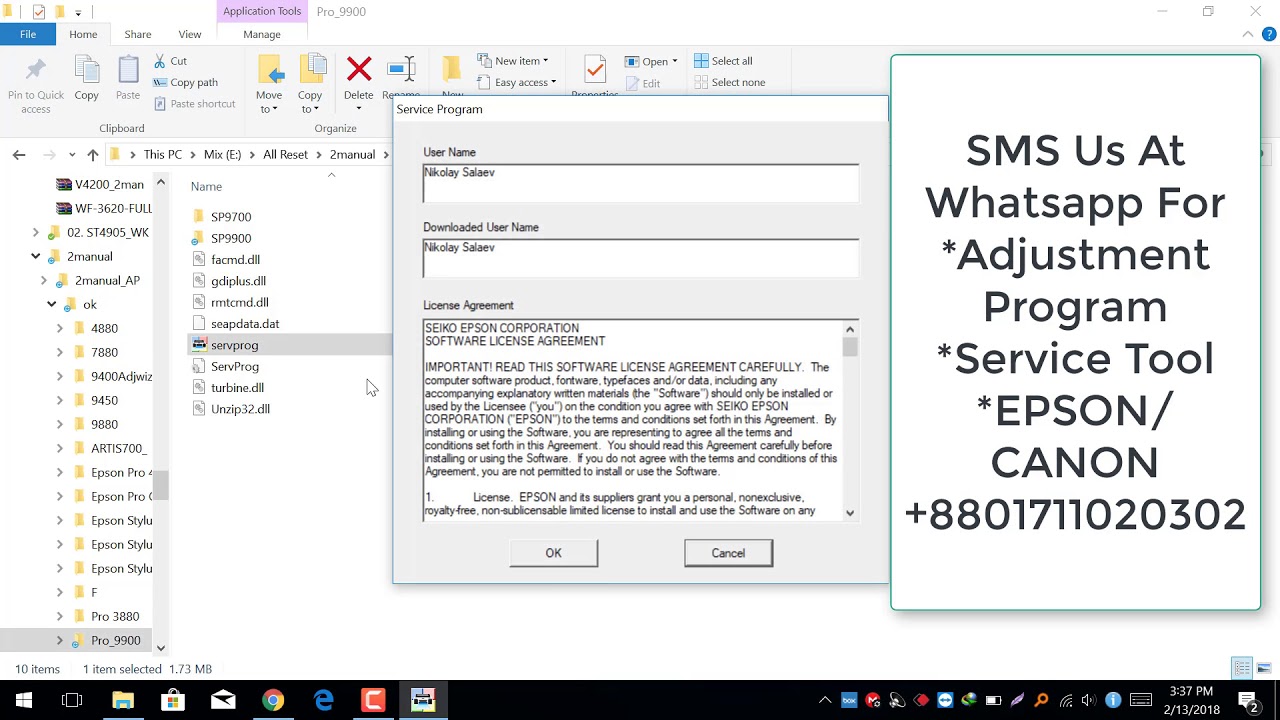
Task: Switch to details view icon in status bar
Action: [1242, 668]
